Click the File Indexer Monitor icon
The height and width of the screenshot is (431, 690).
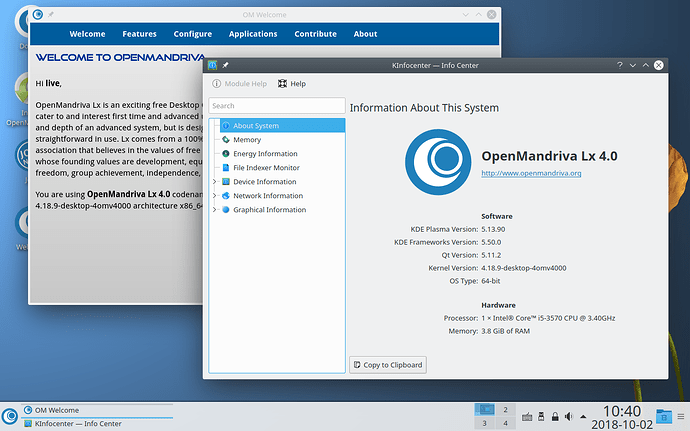coord(226,168)
